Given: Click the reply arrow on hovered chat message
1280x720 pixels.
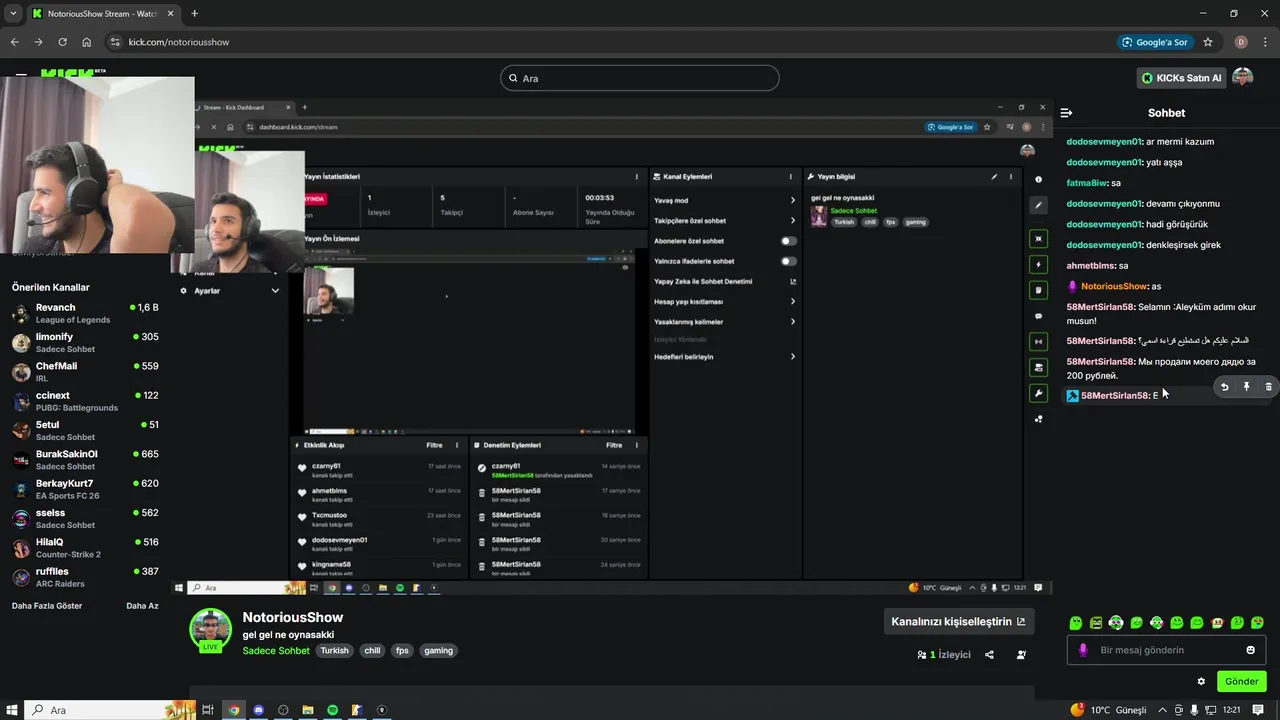Looking at the screenshot, I should coord(1225,387).
